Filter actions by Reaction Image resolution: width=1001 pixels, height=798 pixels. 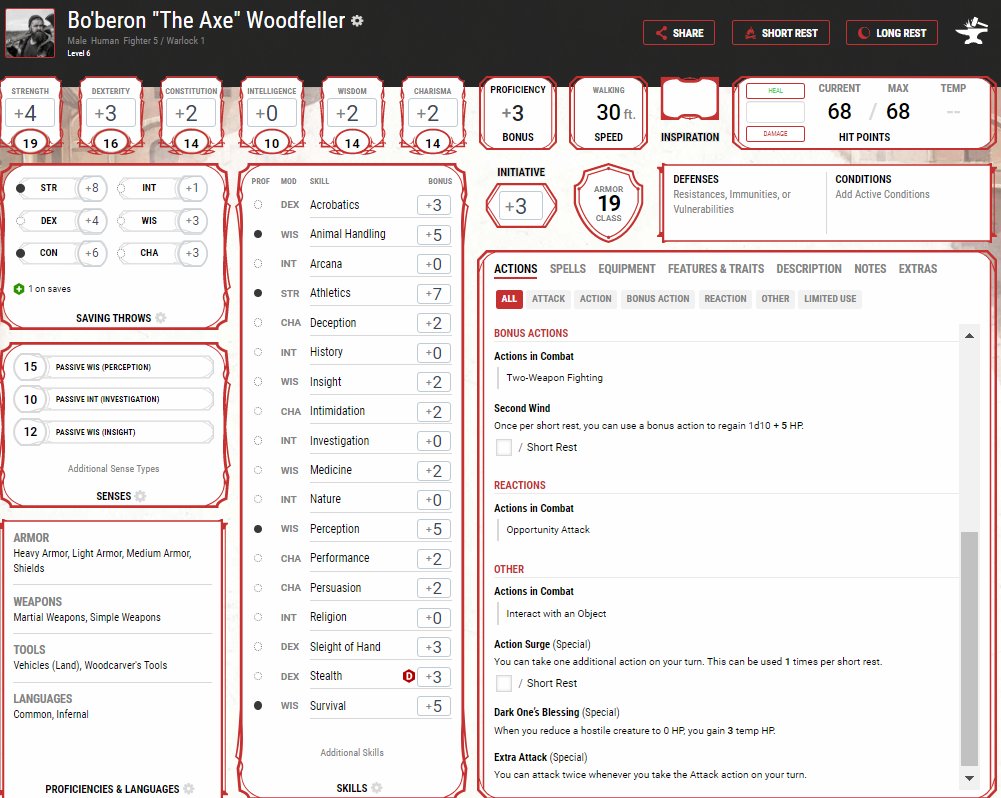pos(725,299)
